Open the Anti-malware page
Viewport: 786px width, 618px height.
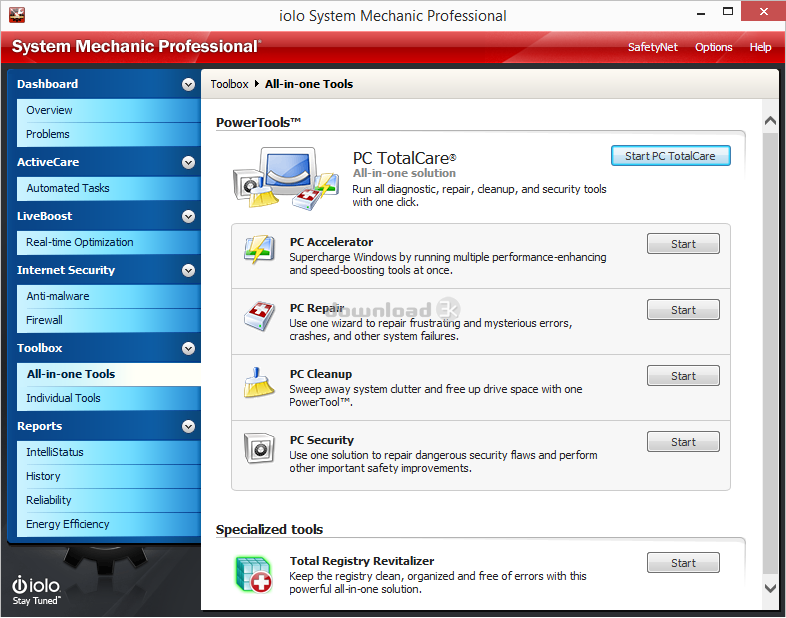[109, 296]
